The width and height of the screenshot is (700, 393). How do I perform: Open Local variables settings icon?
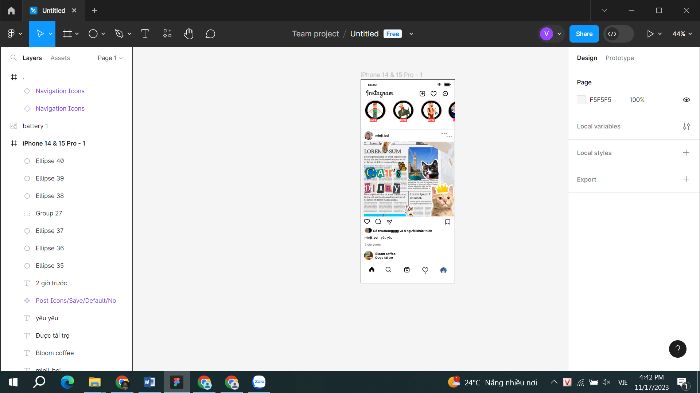(686, 126)
